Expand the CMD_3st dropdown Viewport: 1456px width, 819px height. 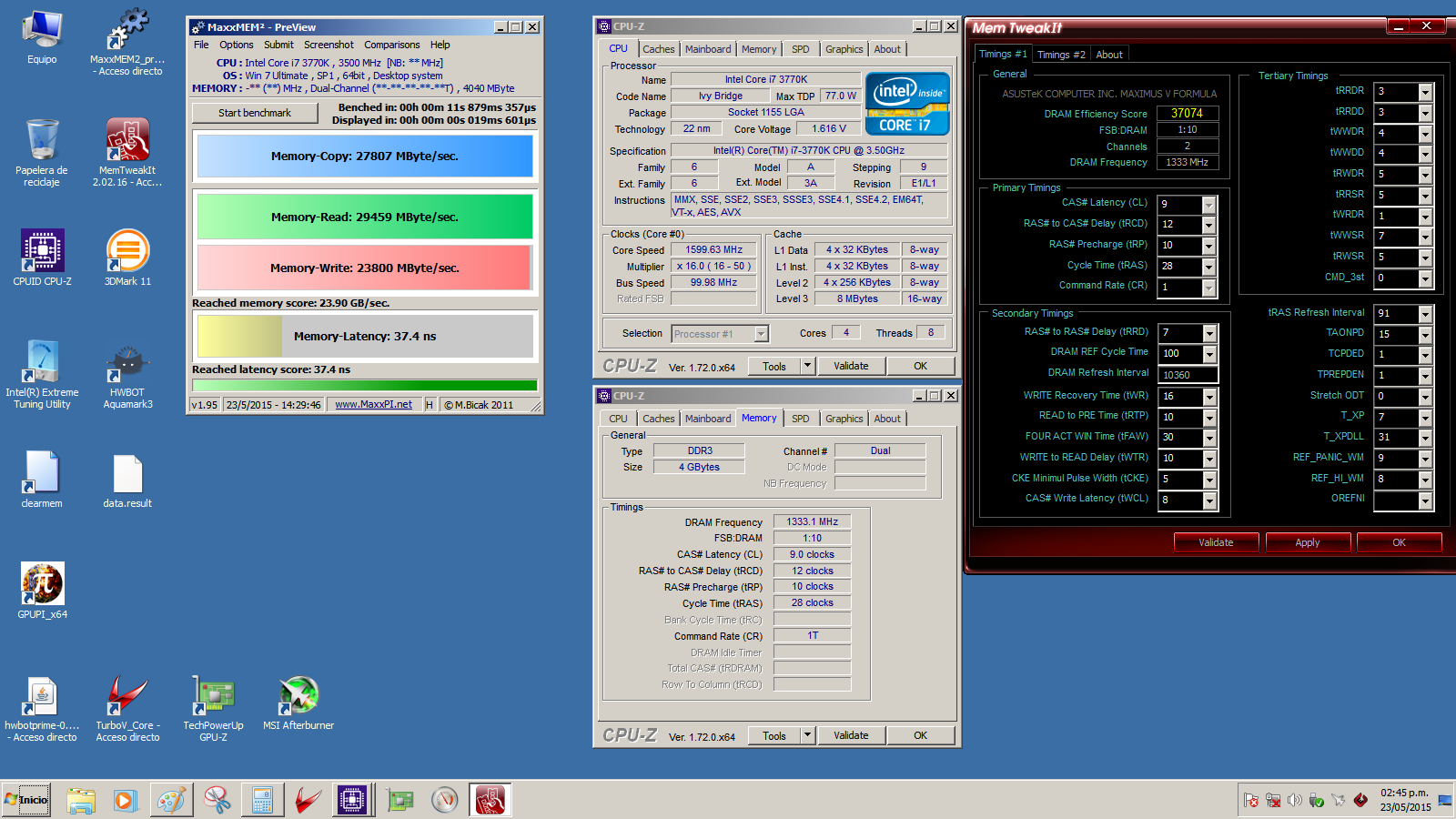(1425, 278)
